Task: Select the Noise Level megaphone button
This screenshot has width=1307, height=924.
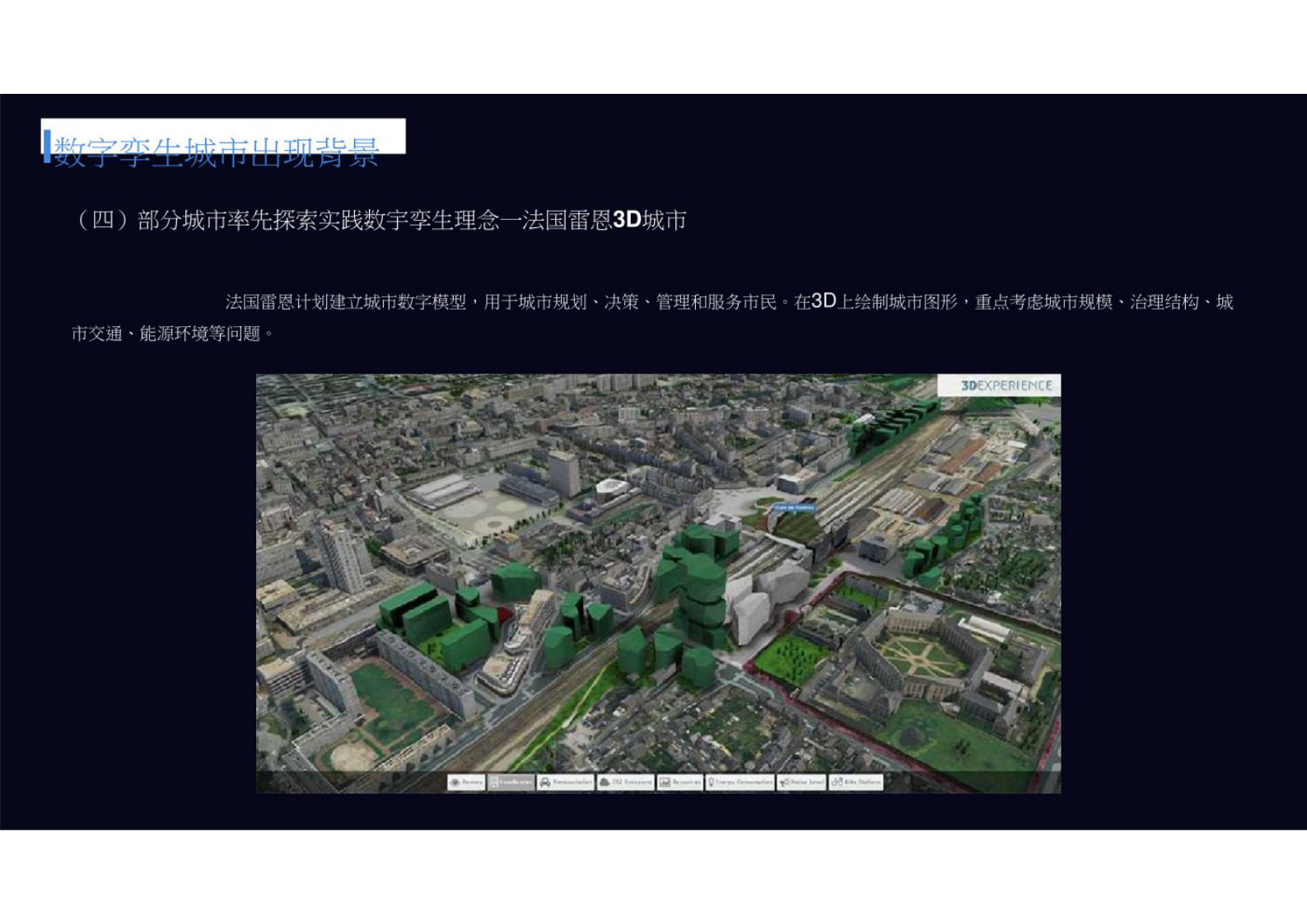Action: [x=802, y=782]
